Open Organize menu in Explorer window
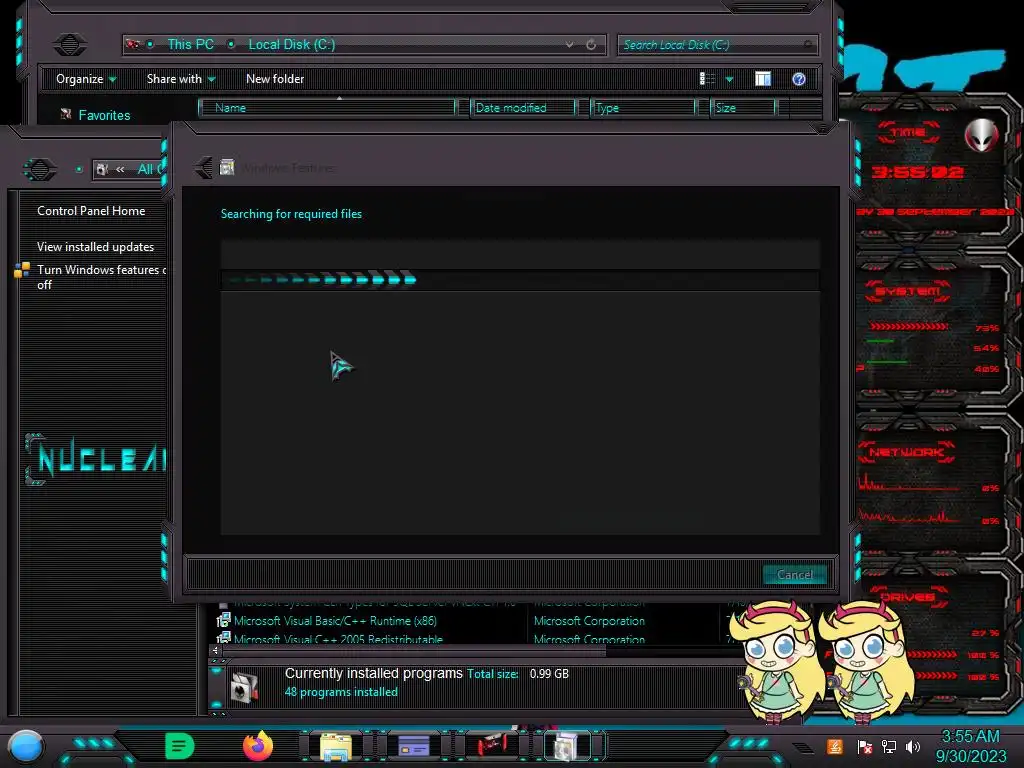Screen dimensions: 1024x768 86,79
